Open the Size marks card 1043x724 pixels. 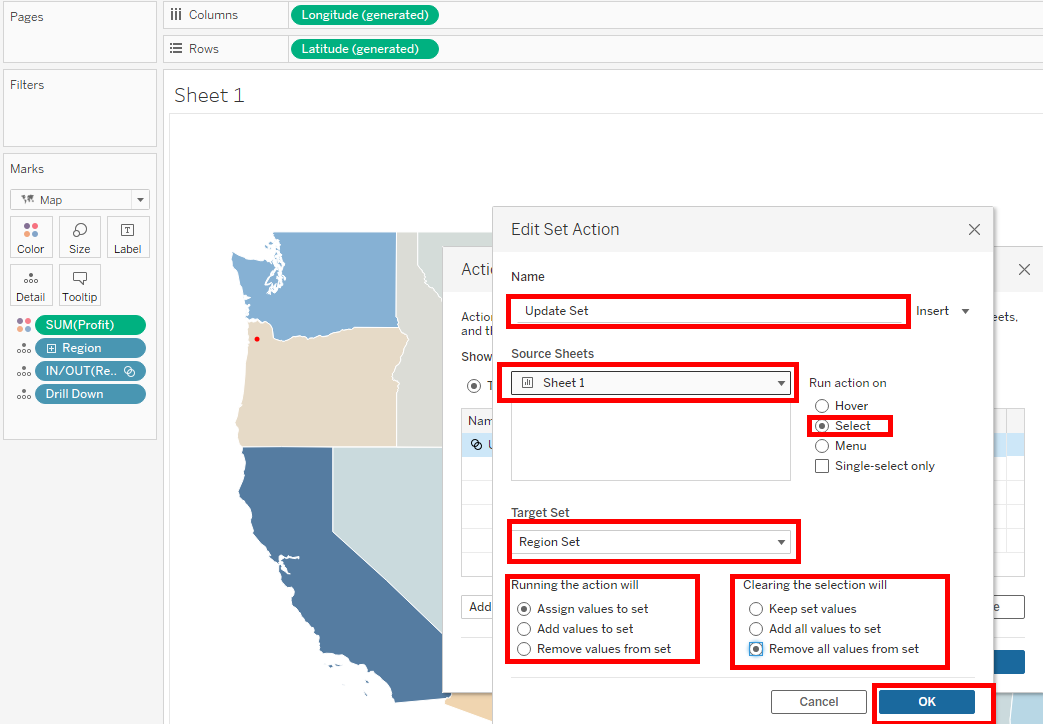[x=80, y=237]
